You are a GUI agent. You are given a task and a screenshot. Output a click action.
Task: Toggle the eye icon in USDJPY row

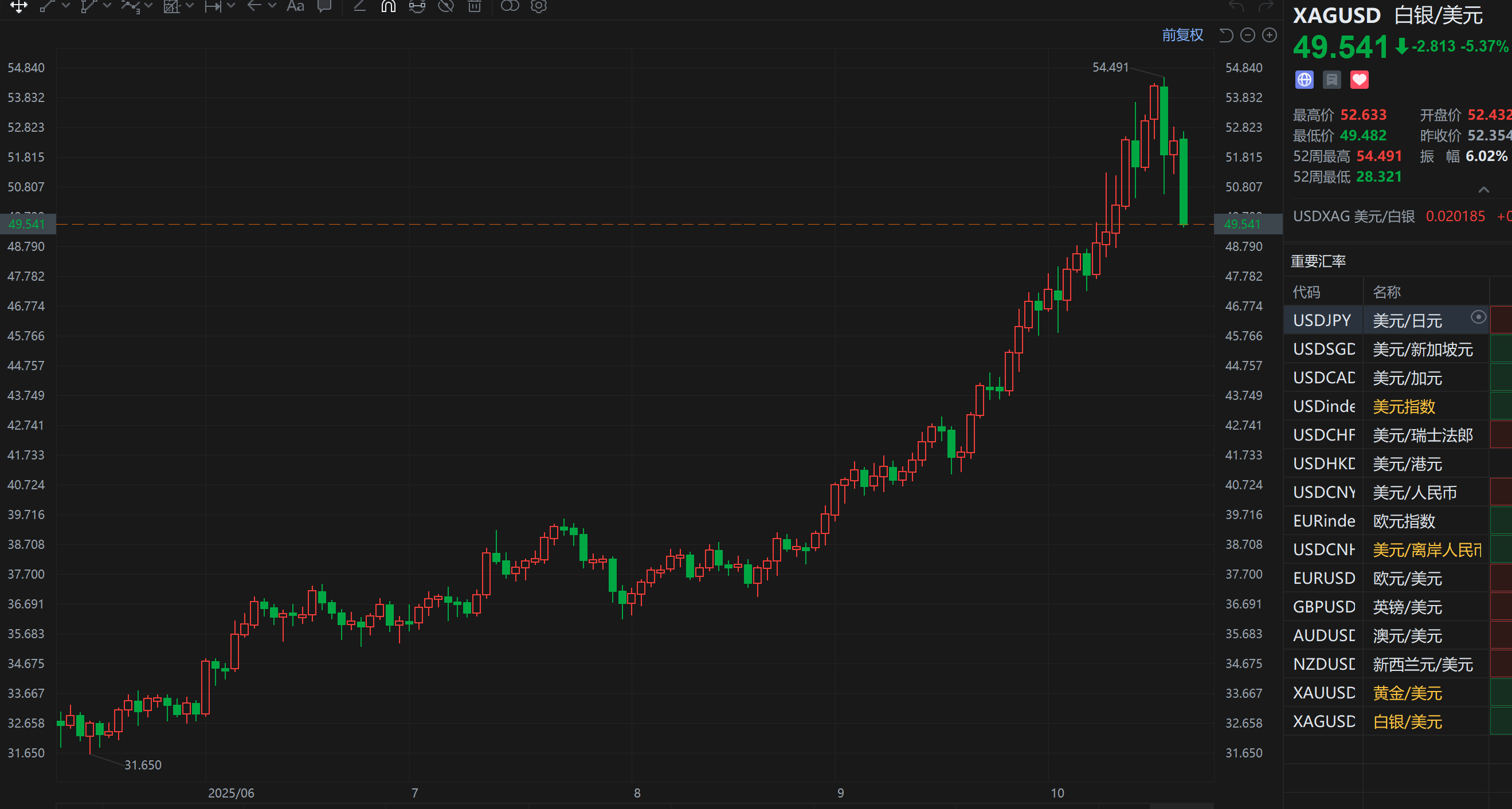[1478, 317]
